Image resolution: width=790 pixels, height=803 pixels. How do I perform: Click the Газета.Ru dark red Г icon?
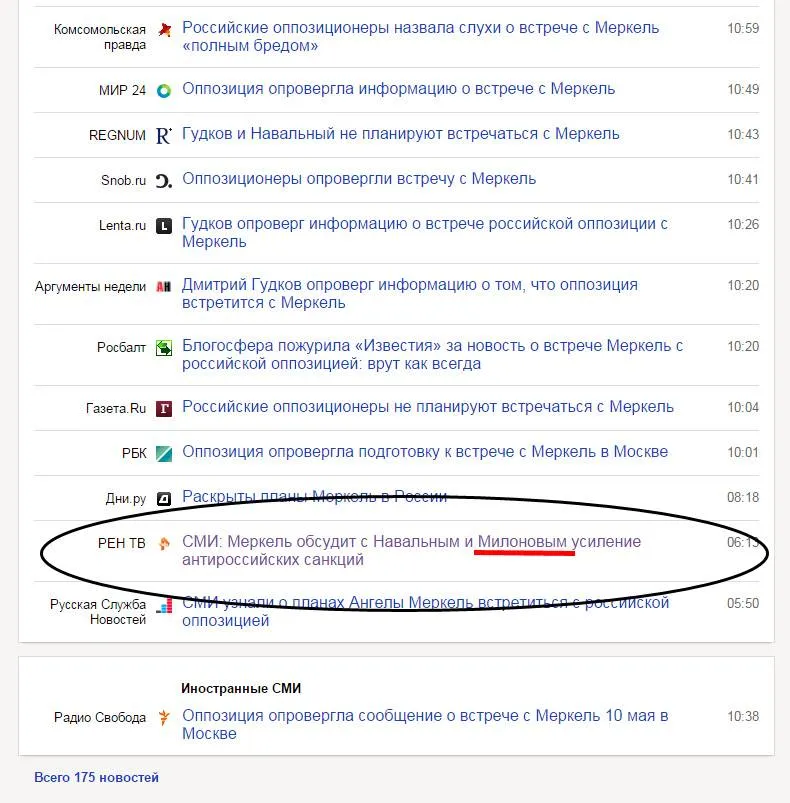[164, 409]
